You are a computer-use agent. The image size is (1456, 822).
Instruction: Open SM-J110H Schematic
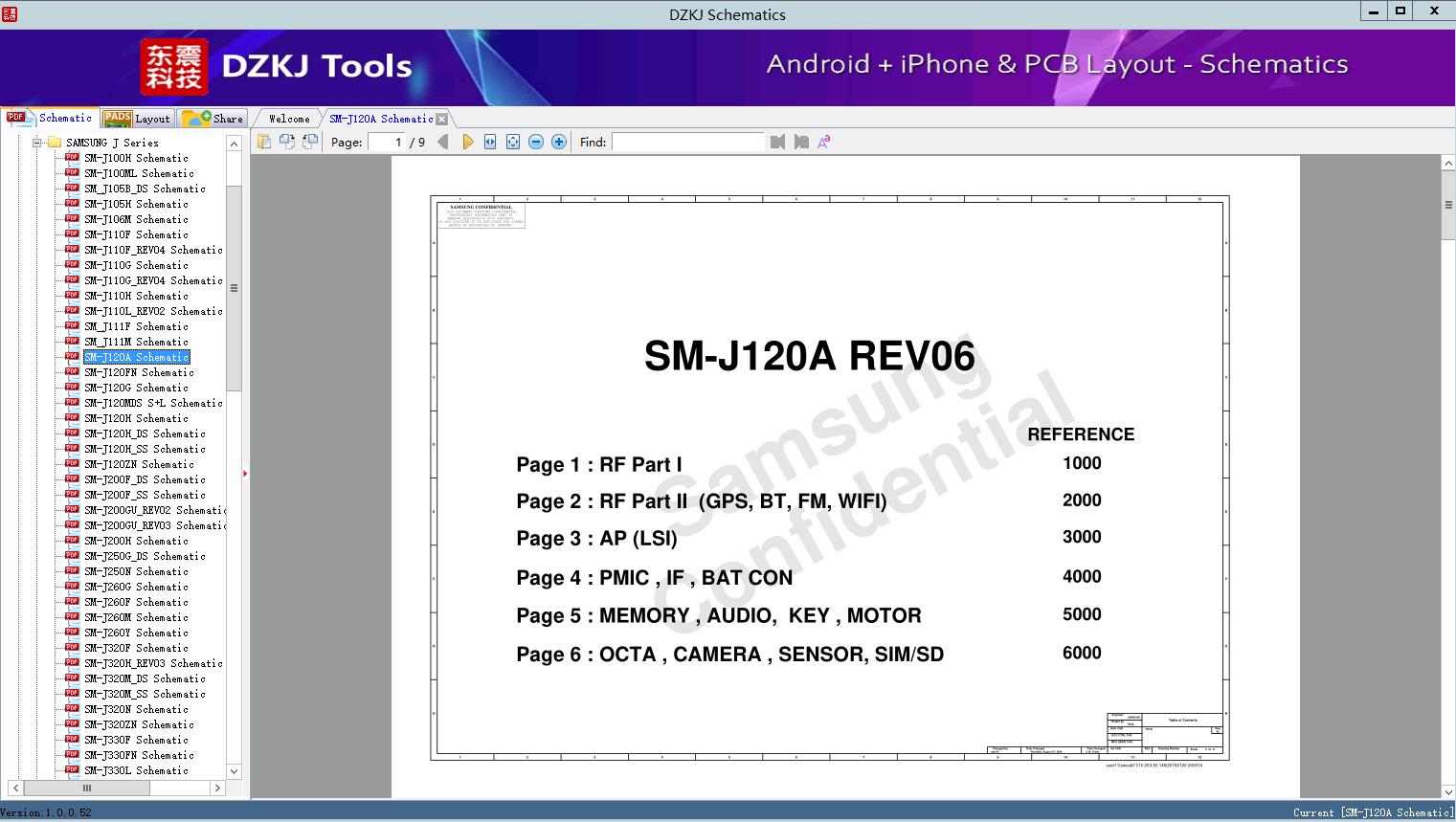coord(136,296)
